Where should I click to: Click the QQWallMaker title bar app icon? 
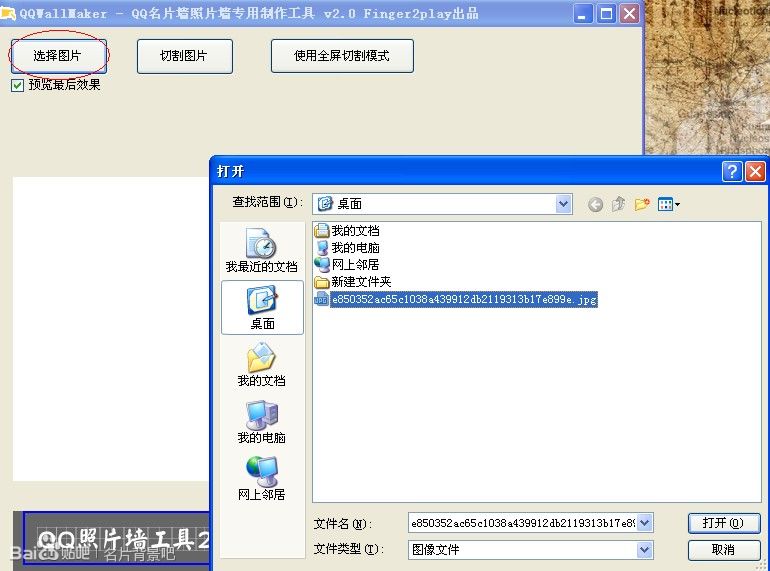click(x=8, y=14)
